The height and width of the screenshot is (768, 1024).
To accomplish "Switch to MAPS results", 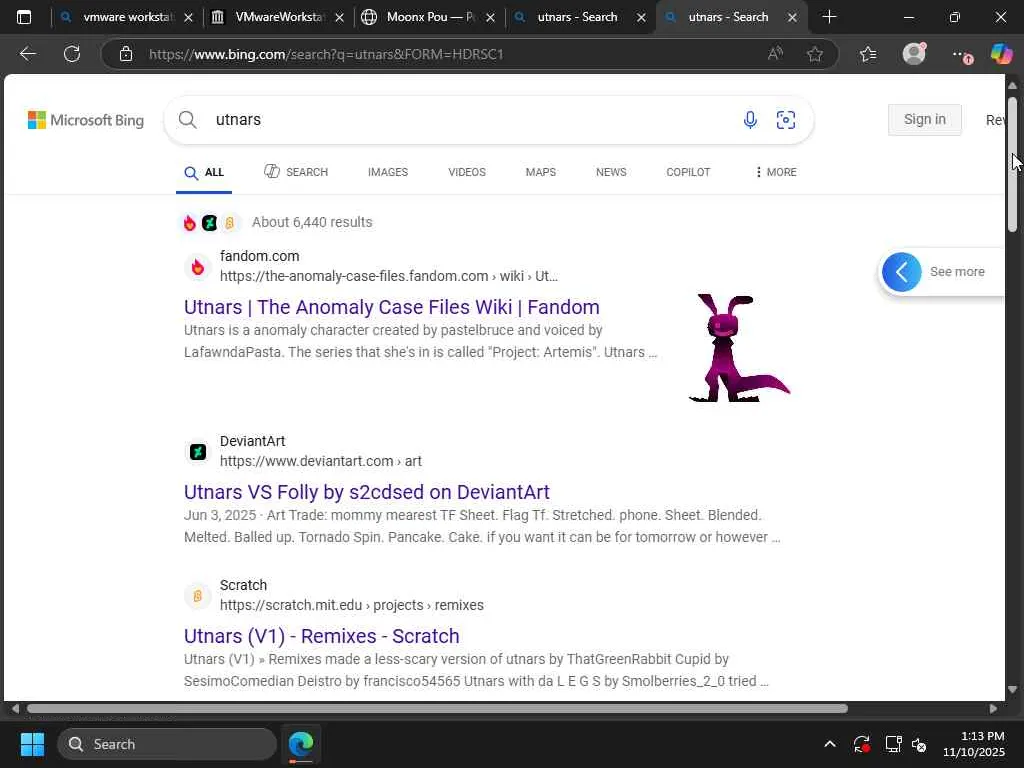I will [541, 172].
